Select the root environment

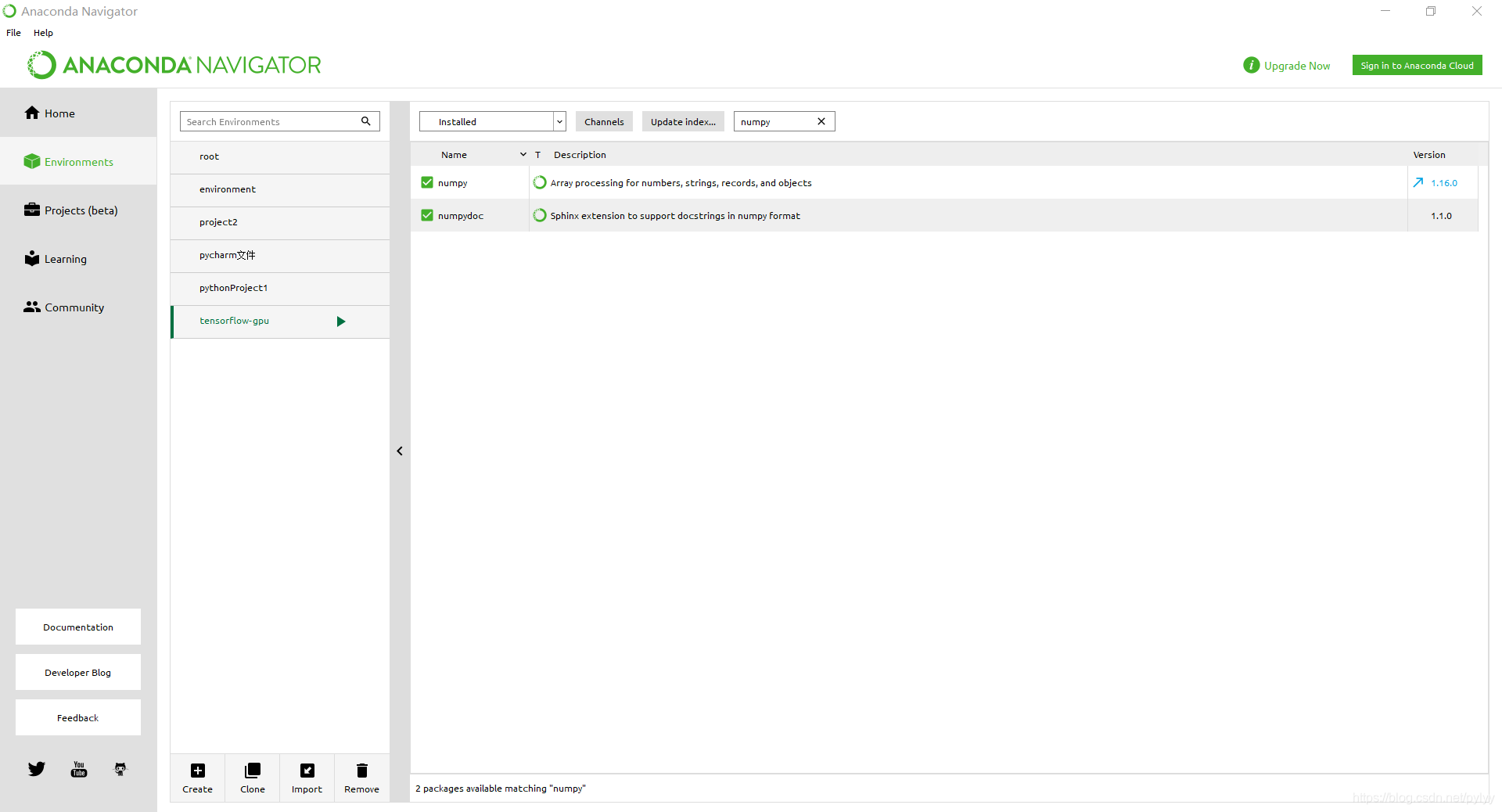pos(280,156)
